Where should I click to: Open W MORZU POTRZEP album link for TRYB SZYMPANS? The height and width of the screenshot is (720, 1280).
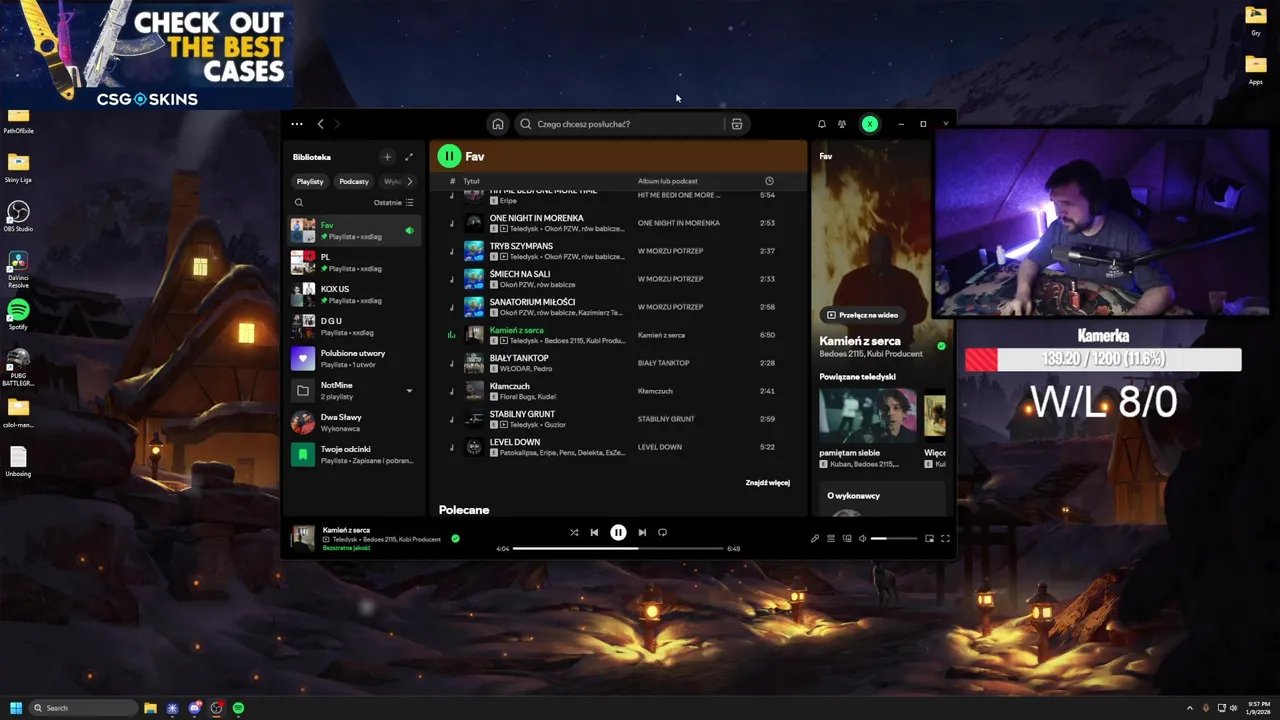(x=670, y=251)
